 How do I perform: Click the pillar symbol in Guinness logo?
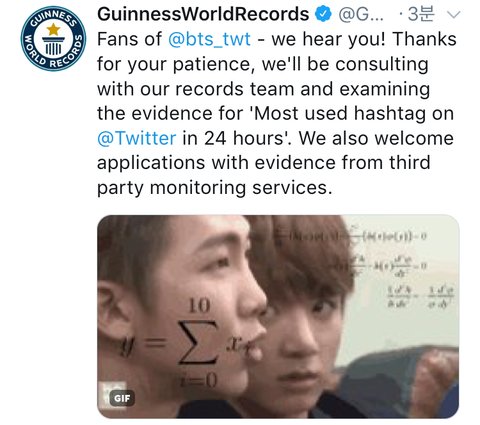53,46
